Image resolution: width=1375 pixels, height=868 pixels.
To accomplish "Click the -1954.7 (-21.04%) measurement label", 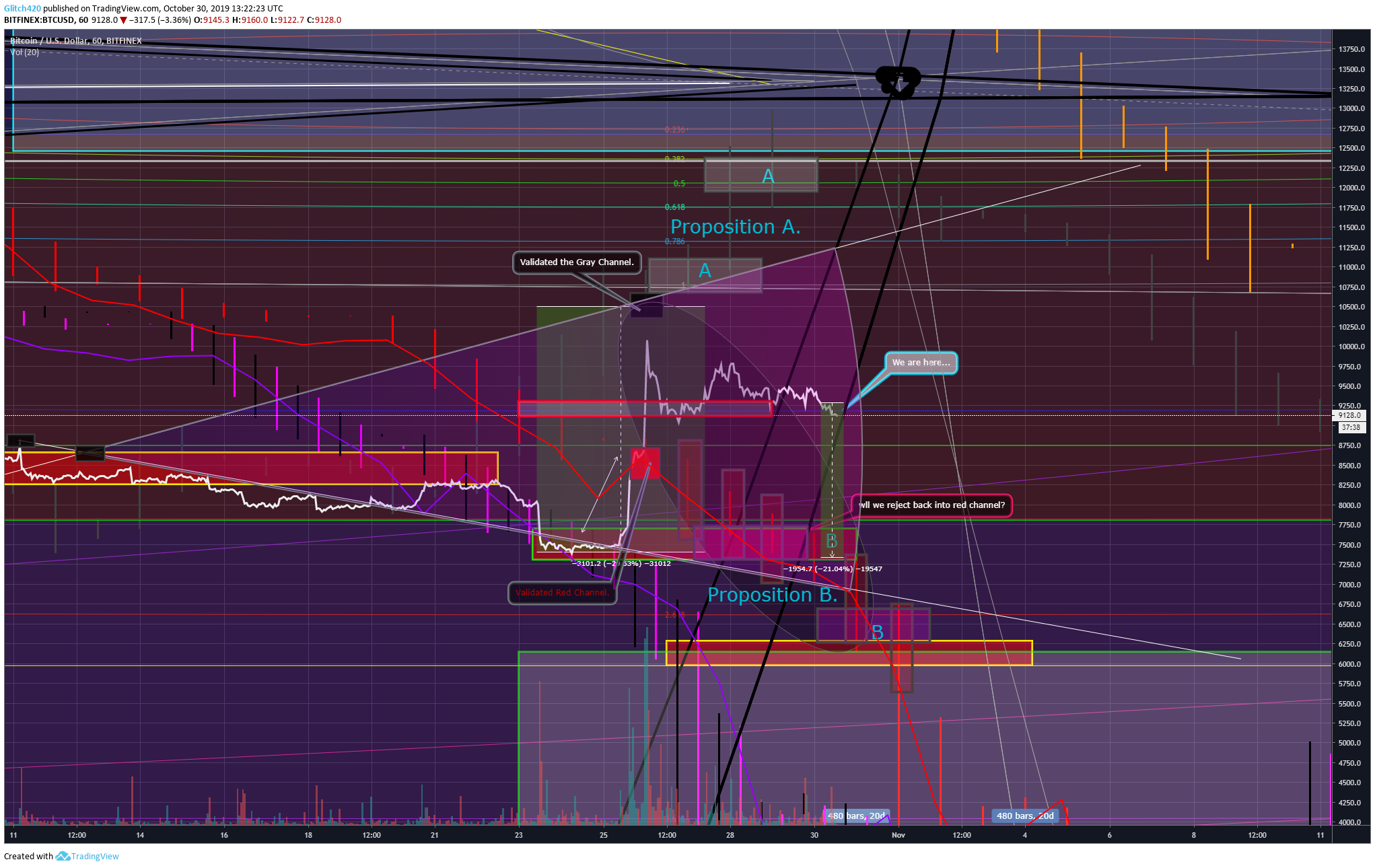I will pyautogui.click(x=832, y=569).
